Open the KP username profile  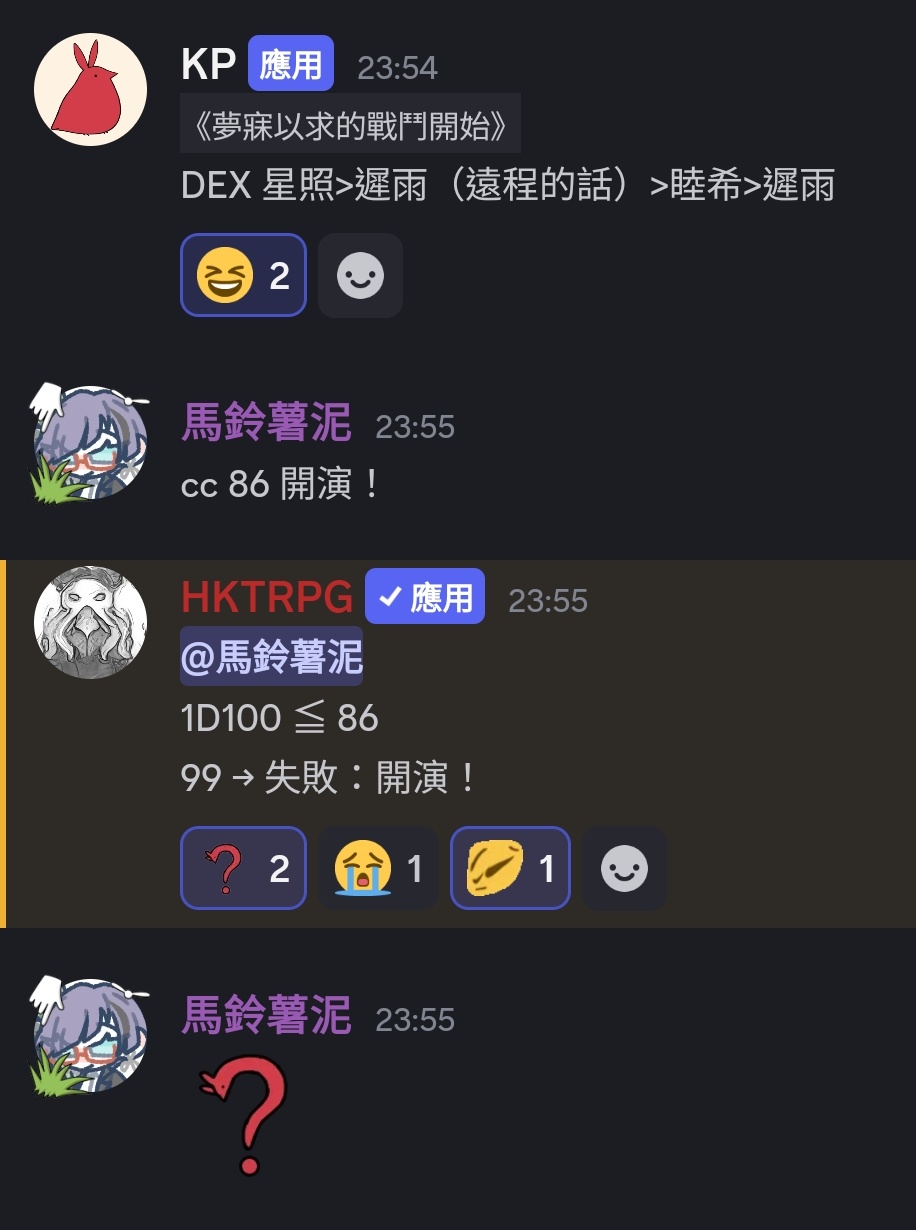[x=208, y=65]
